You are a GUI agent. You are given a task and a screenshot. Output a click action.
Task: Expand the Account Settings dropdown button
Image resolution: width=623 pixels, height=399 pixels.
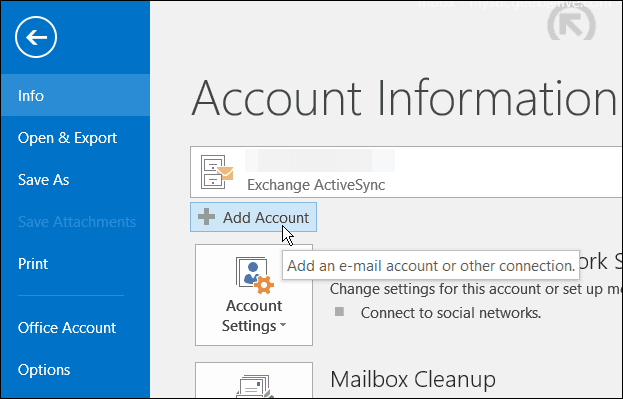[x=254, y=295]
